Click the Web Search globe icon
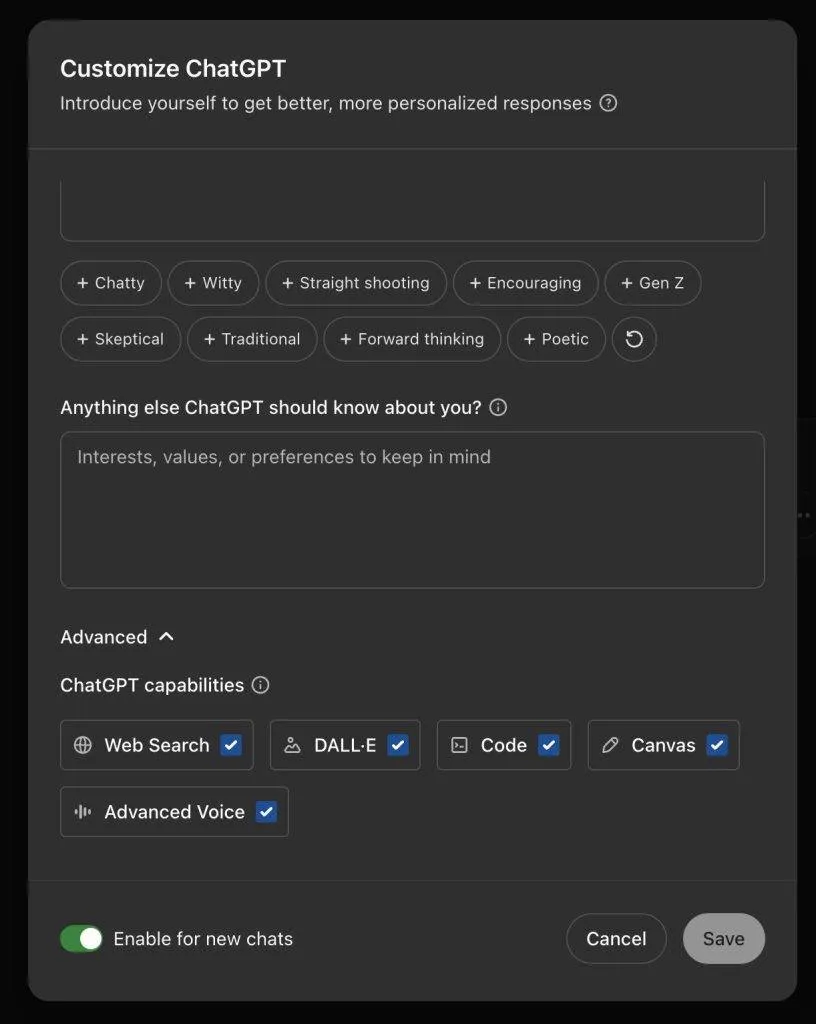Viewport: 816px width, 1024px height. (x=83, y=745)
